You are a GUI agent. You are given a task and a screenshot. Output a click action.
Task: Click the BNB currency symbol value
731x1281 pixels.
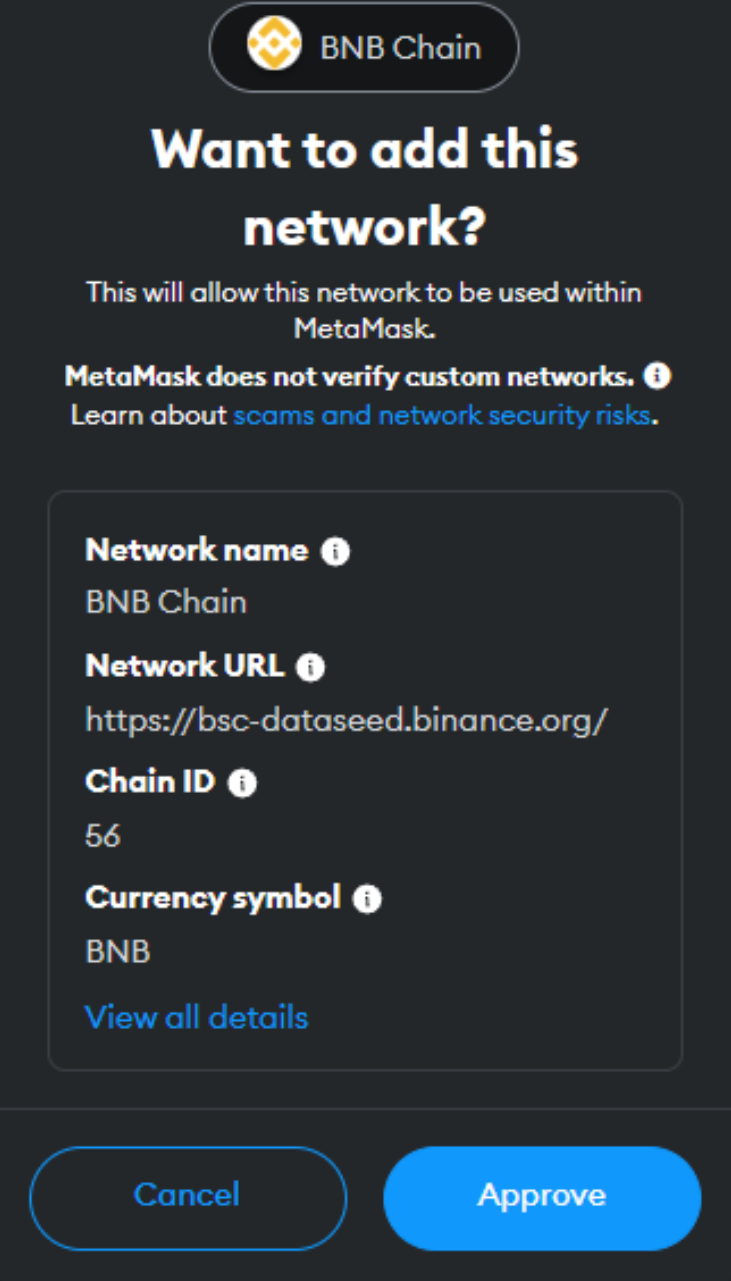pos(118,951)
